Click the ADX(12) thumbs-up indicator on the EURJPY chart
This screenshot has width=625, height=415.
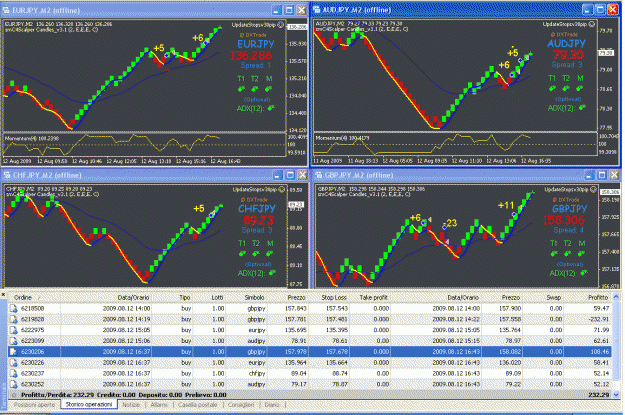click(271, 108)
